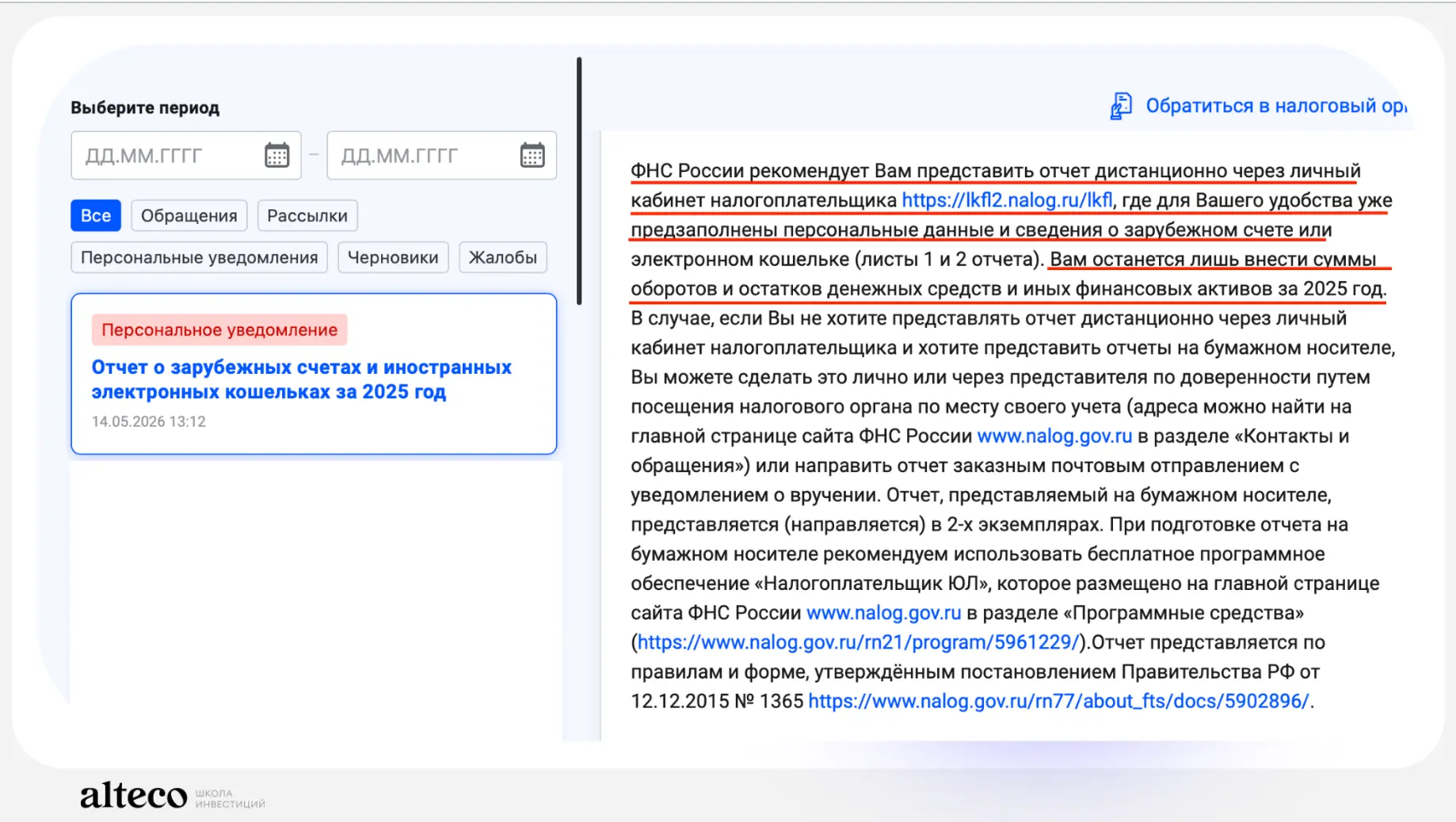Focus the start date ДД.ММ.ГГГГ field
Image resolution: width=1456 pixels, height=822 pixels.
click(x=185, y=155)
